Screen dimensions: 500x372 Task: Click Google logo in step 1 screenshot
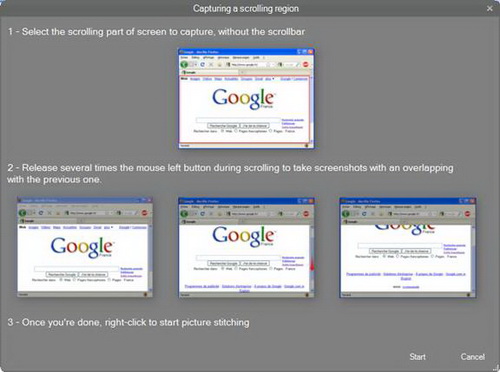pos(244,98)
